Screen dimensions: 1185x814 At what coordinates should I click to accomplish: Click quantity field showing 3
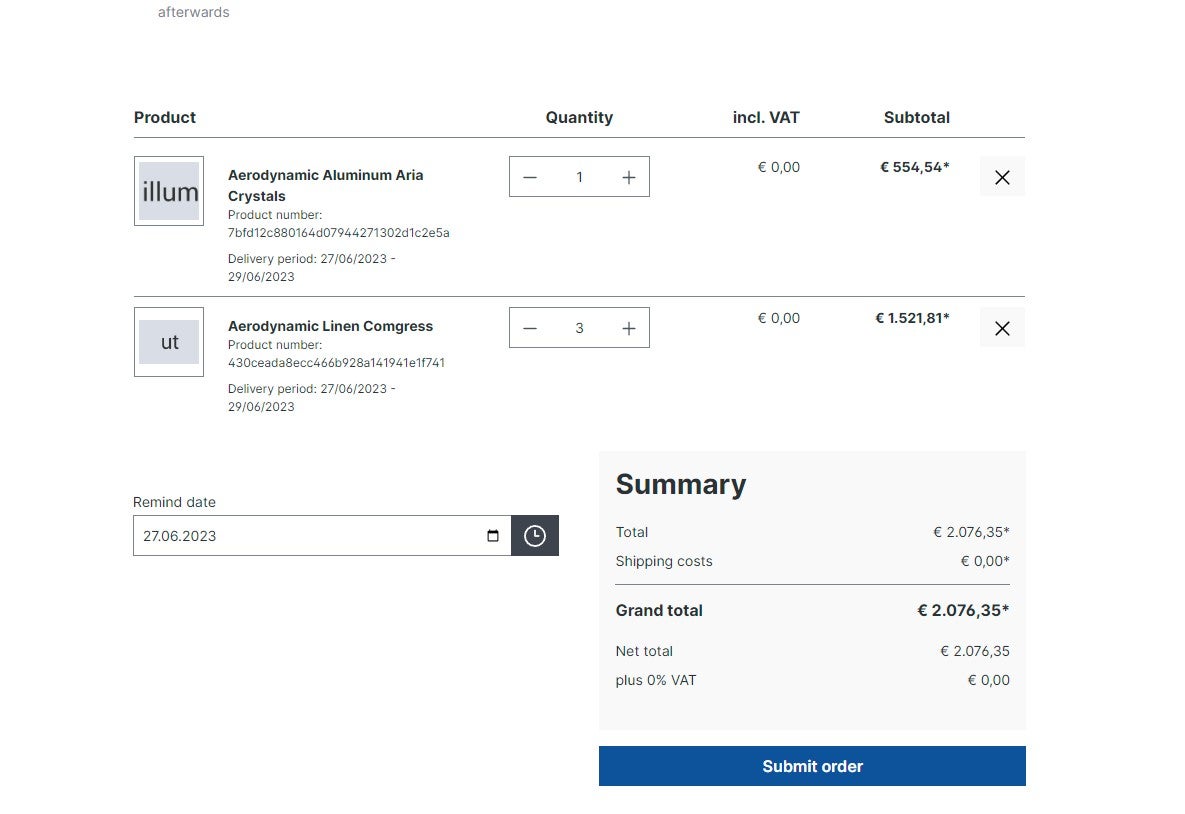click(x=580, y=328)
